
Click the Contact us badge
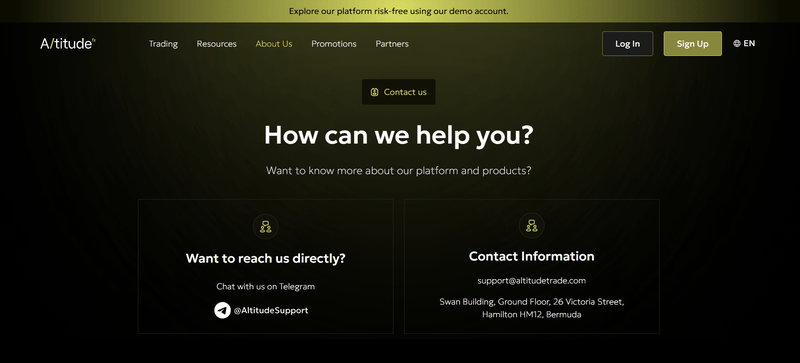click(398, 92)
